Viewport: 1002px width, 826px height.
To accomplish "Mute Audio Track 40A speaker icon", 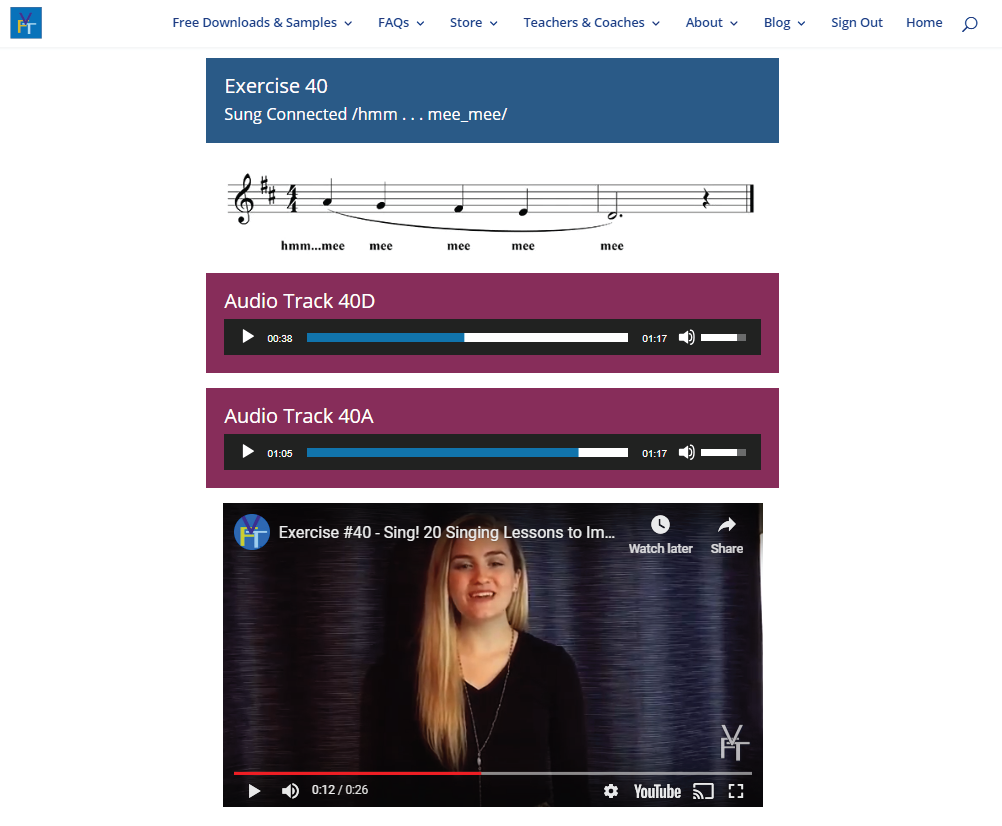I will tap(686, 452).
